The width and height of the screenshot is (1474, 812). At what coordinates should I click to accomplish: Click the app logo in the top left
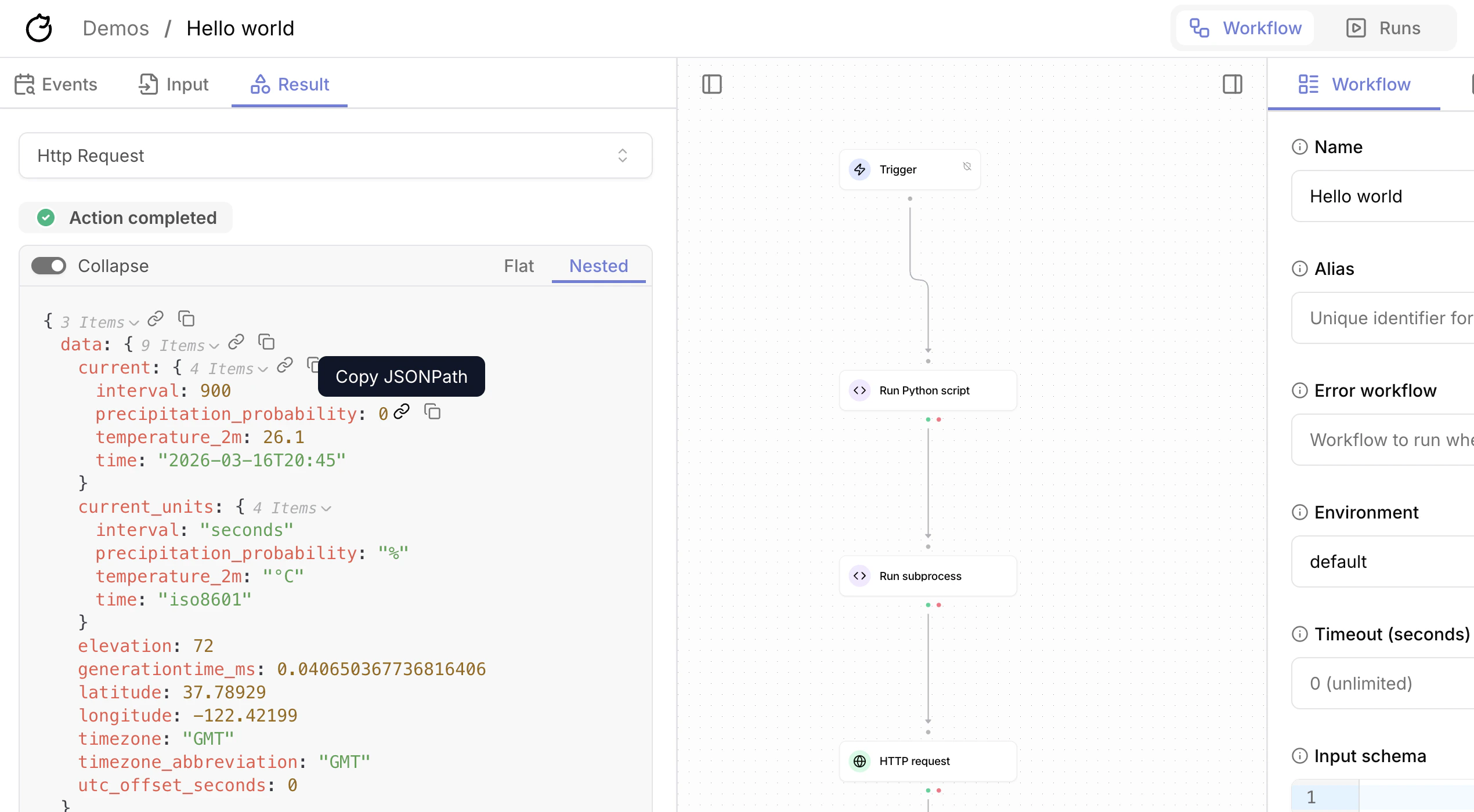pyautogui.click(x=38, y=27)
